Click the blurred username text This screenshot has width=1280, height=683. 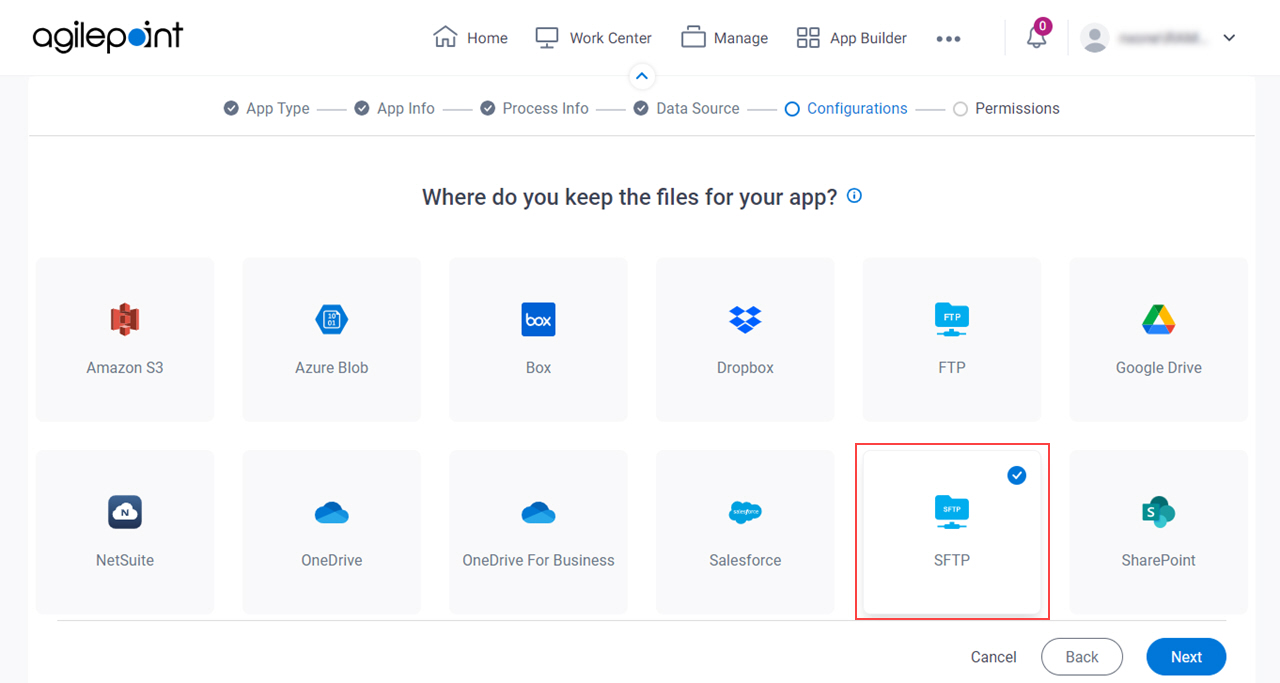[1164, 38]
